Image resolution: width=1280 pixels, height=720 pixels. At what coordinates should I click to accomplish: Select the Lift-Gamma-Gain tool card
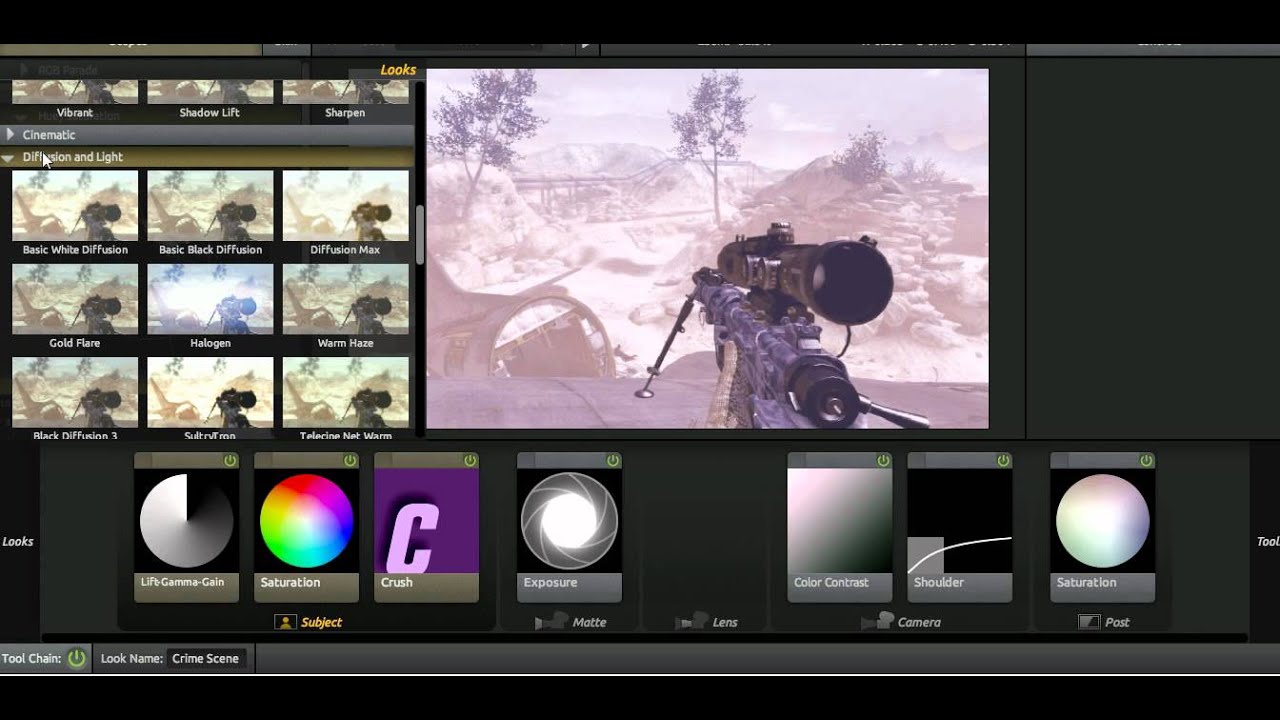(x=186, y=527)
